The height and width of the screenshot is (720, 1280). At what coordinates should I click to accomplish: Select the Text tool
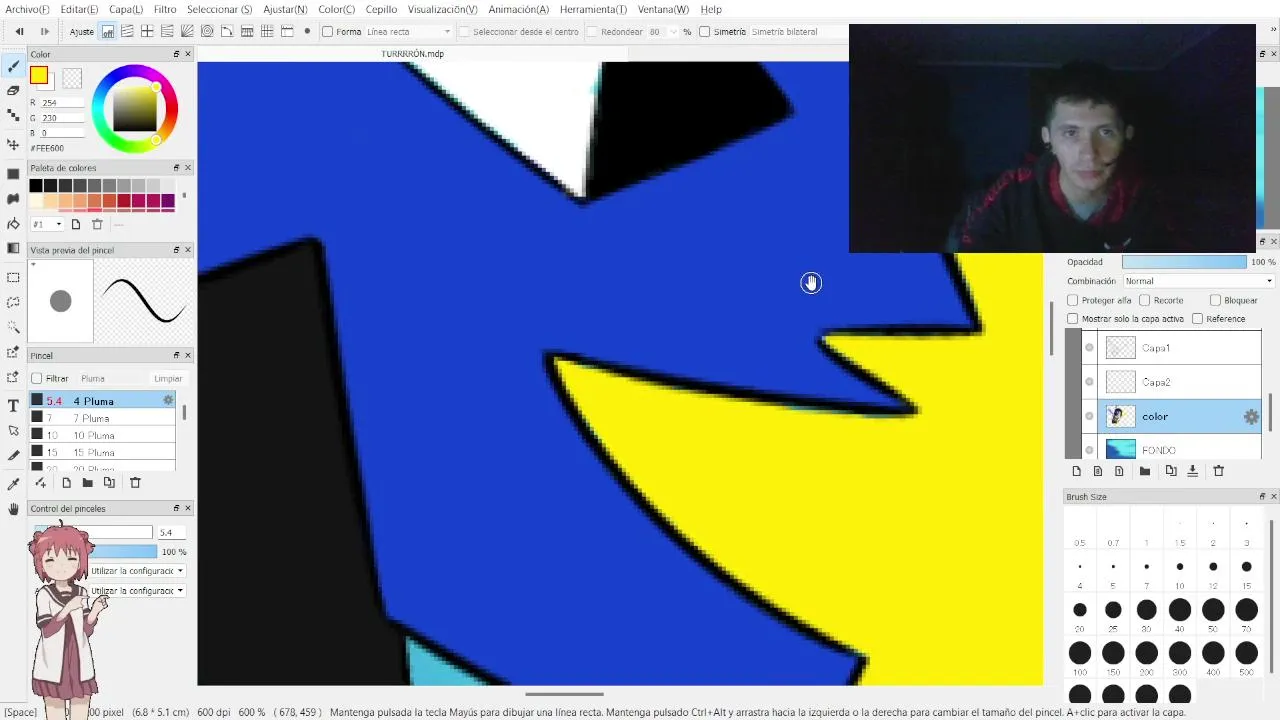[13, 406]
